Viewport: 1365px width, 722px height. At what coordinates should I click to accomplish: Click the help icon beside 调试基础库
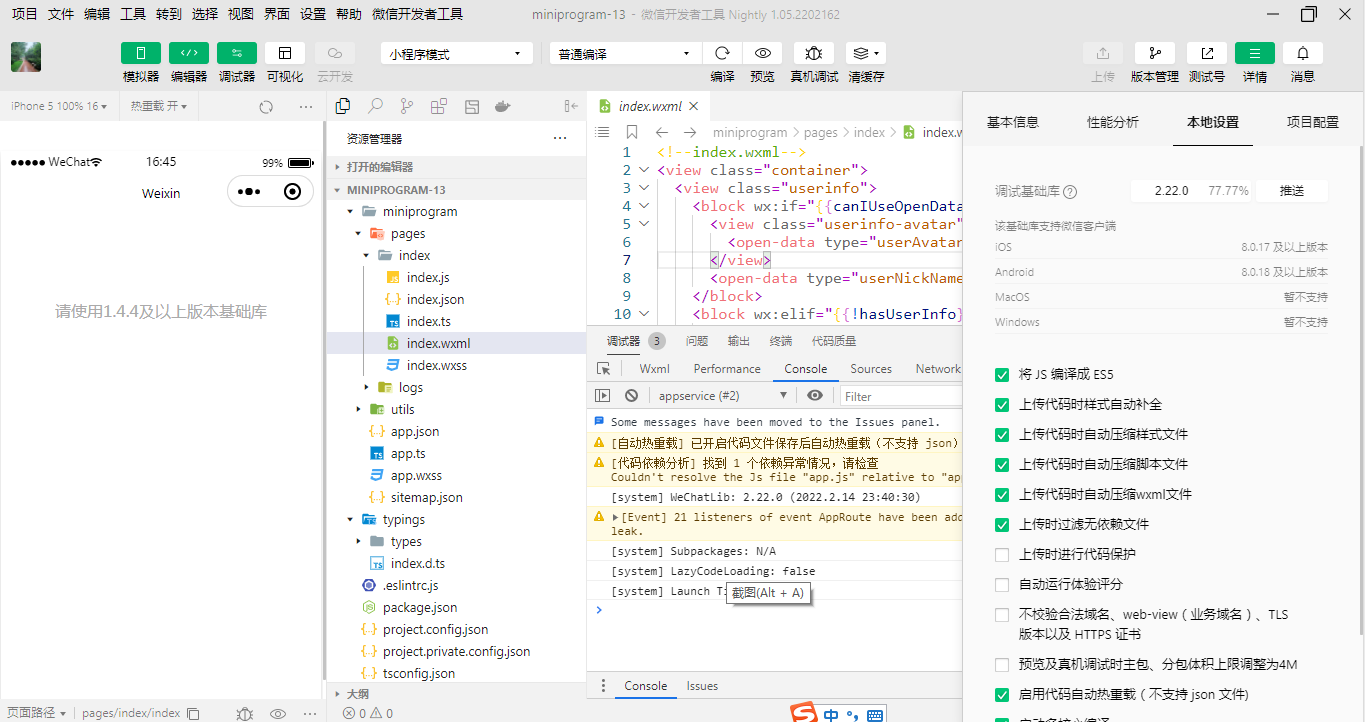[1070, 191]
